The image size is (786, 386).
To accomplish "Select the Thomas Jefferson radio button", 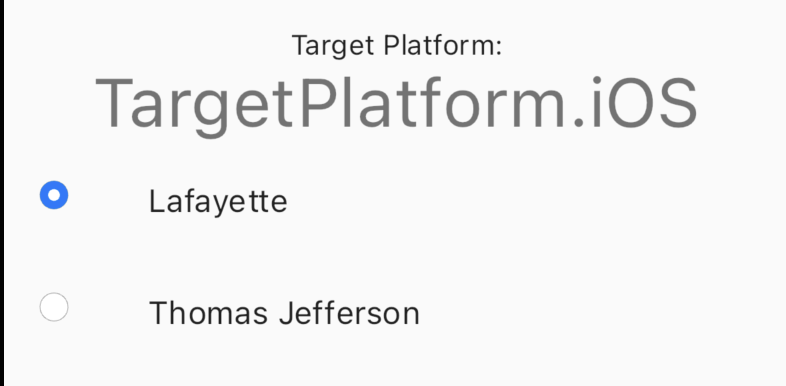I will coord(54,307).
